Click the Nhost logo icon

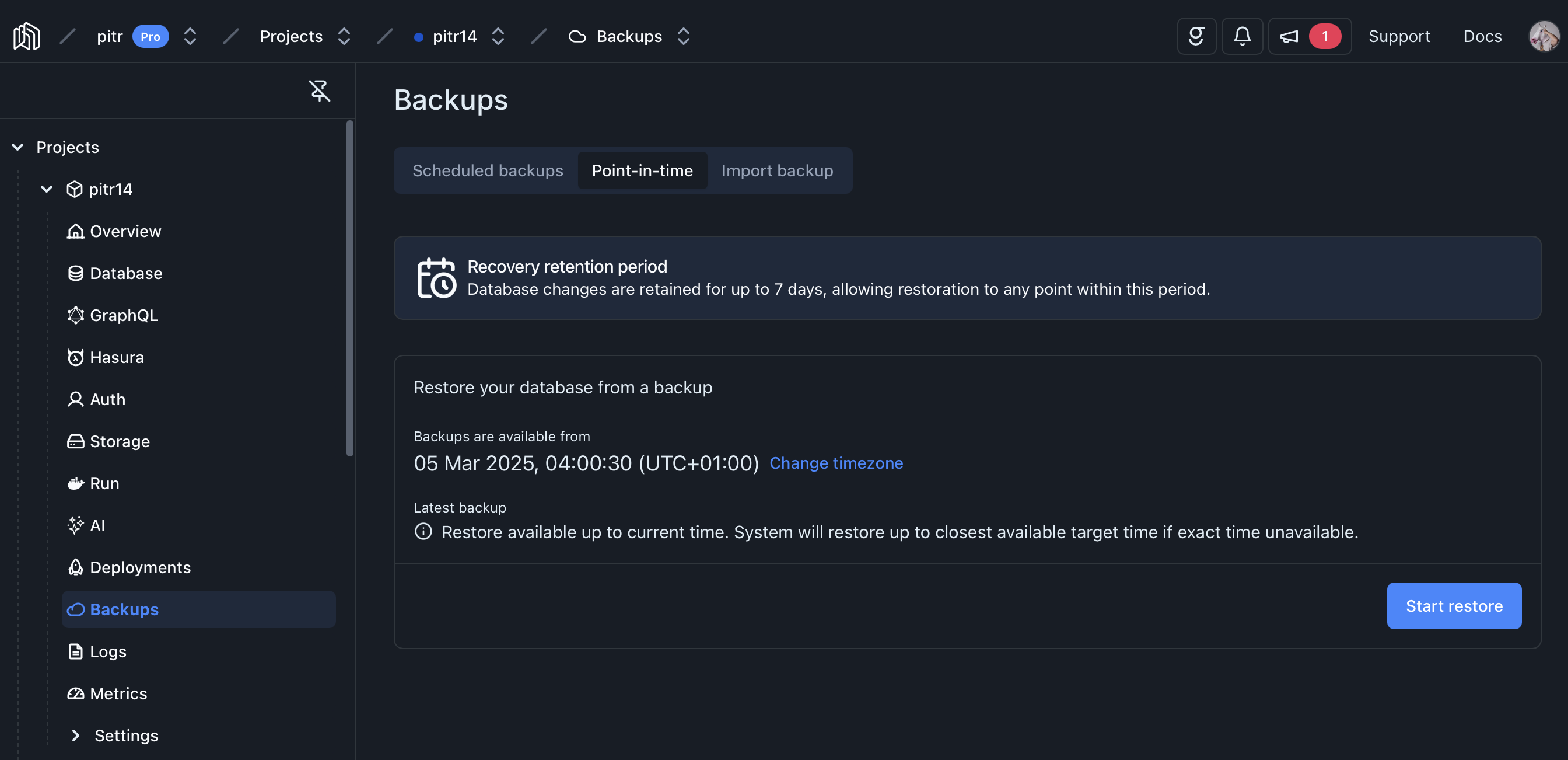(27, 37)
